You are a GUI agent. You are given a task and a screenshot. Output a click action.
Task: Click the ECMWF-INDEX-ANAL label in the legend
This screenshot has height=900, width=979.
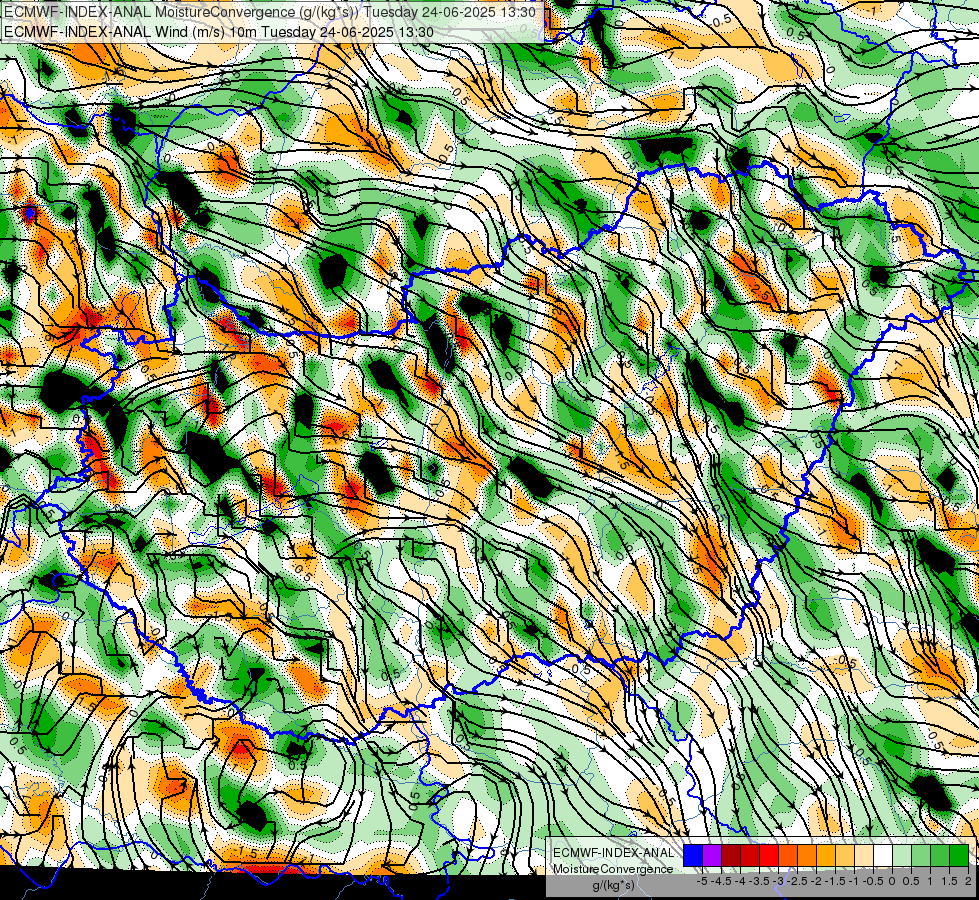click(x=613, y=853)
